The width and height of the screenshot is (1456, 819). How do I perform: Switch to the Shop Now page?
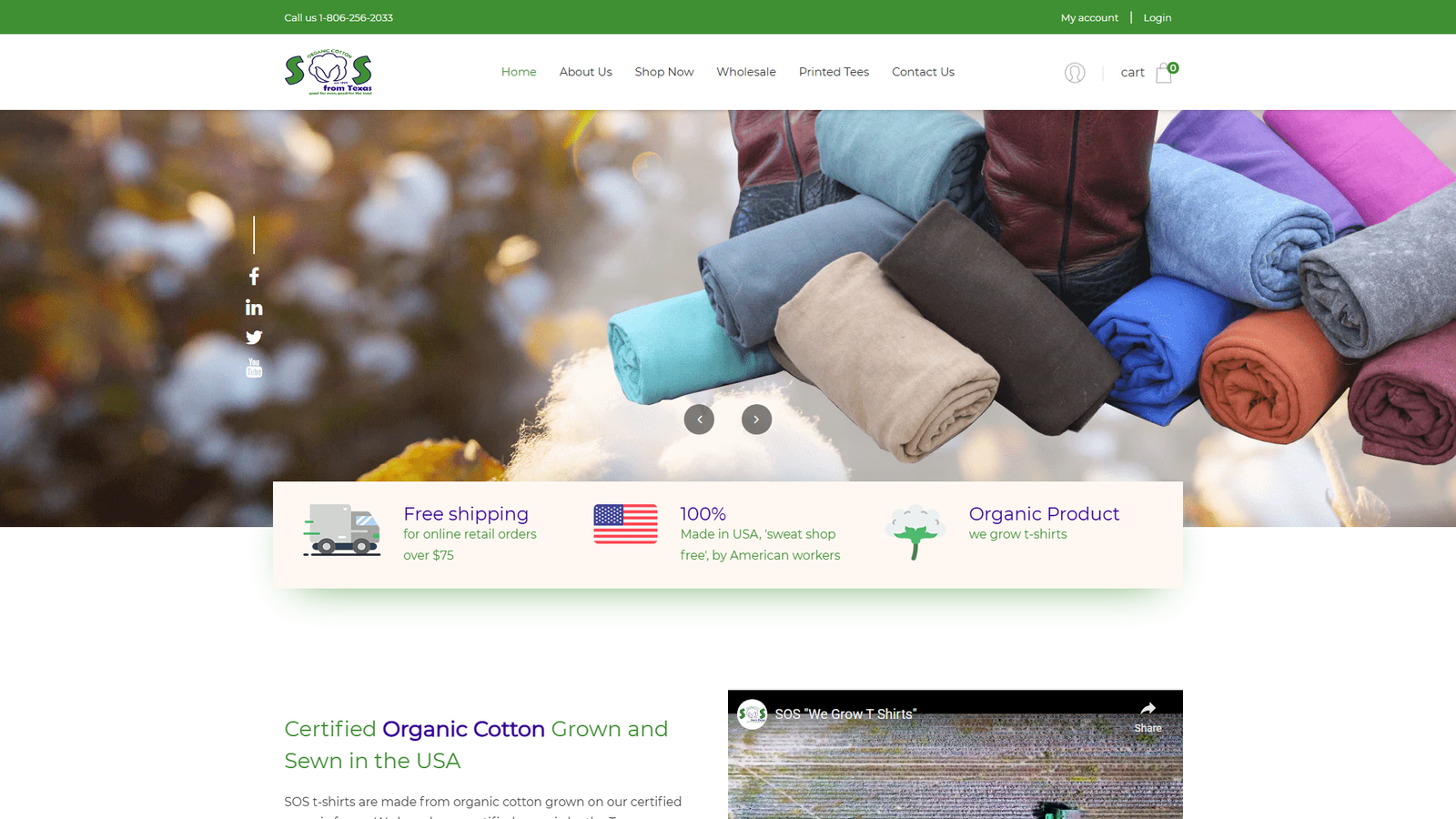click(664, 72)
